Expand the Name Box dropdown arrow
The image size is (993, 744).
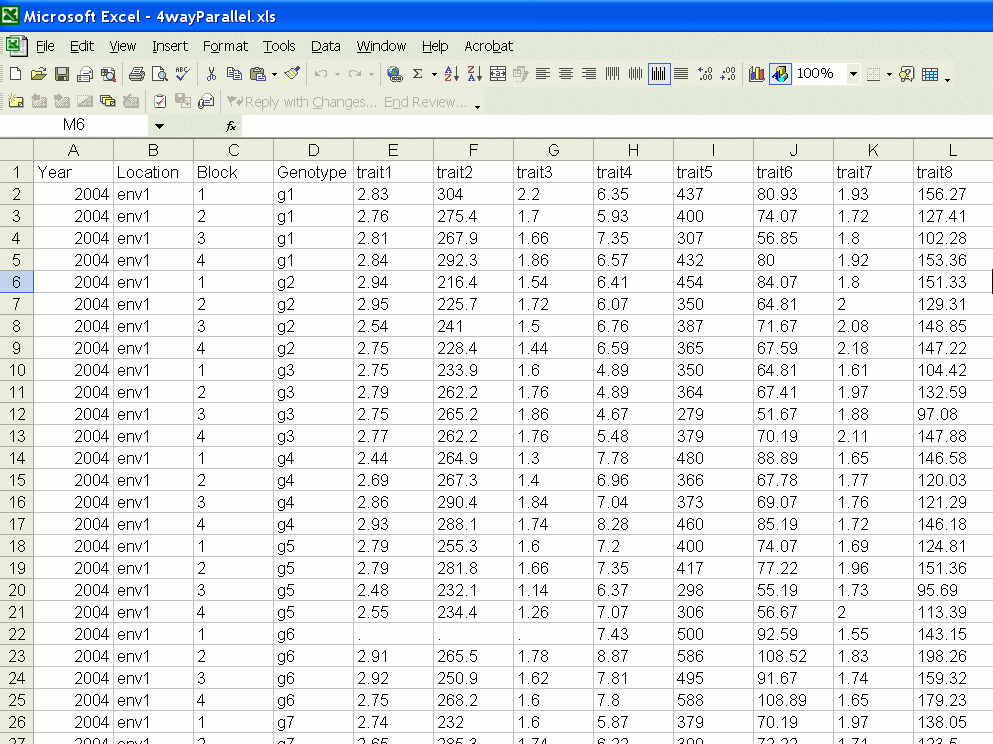[x=159, y=126]
